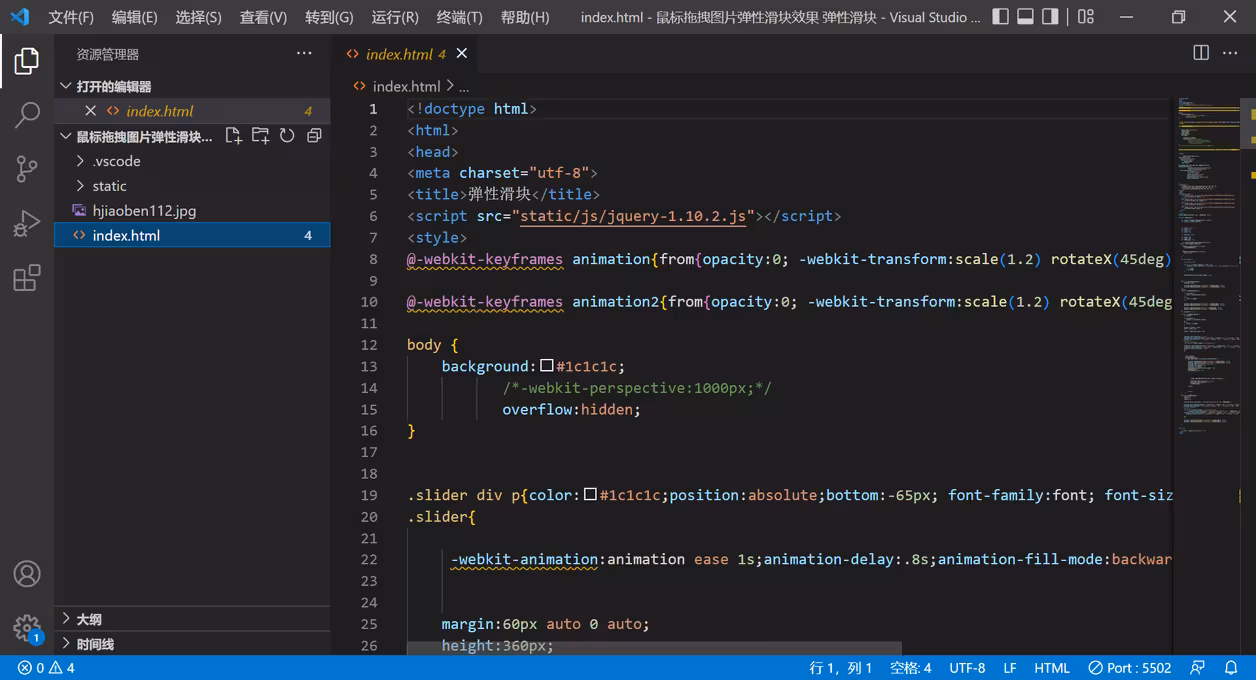The width and height of the screenshot is (1256, 680).
Task: Open the 编辑(E) menu
Action: (x=134, y=17)
